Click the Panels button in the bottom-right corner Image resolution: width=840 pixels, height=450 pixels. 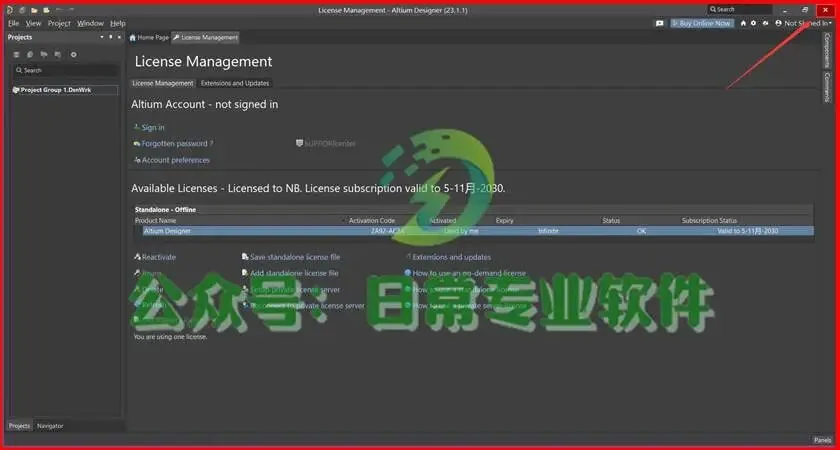pyautogui.click(x=823, y=440)
